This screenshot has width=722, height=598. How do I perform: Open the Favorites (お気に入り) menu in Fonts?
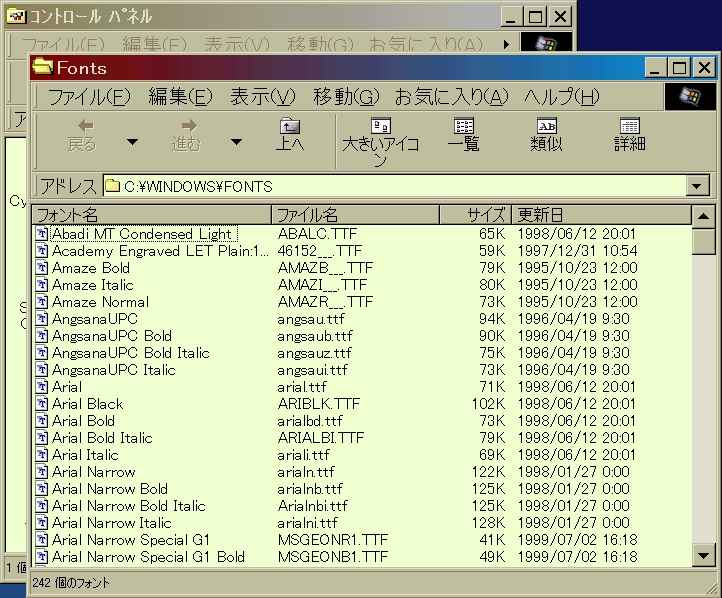tap(452, 97)
